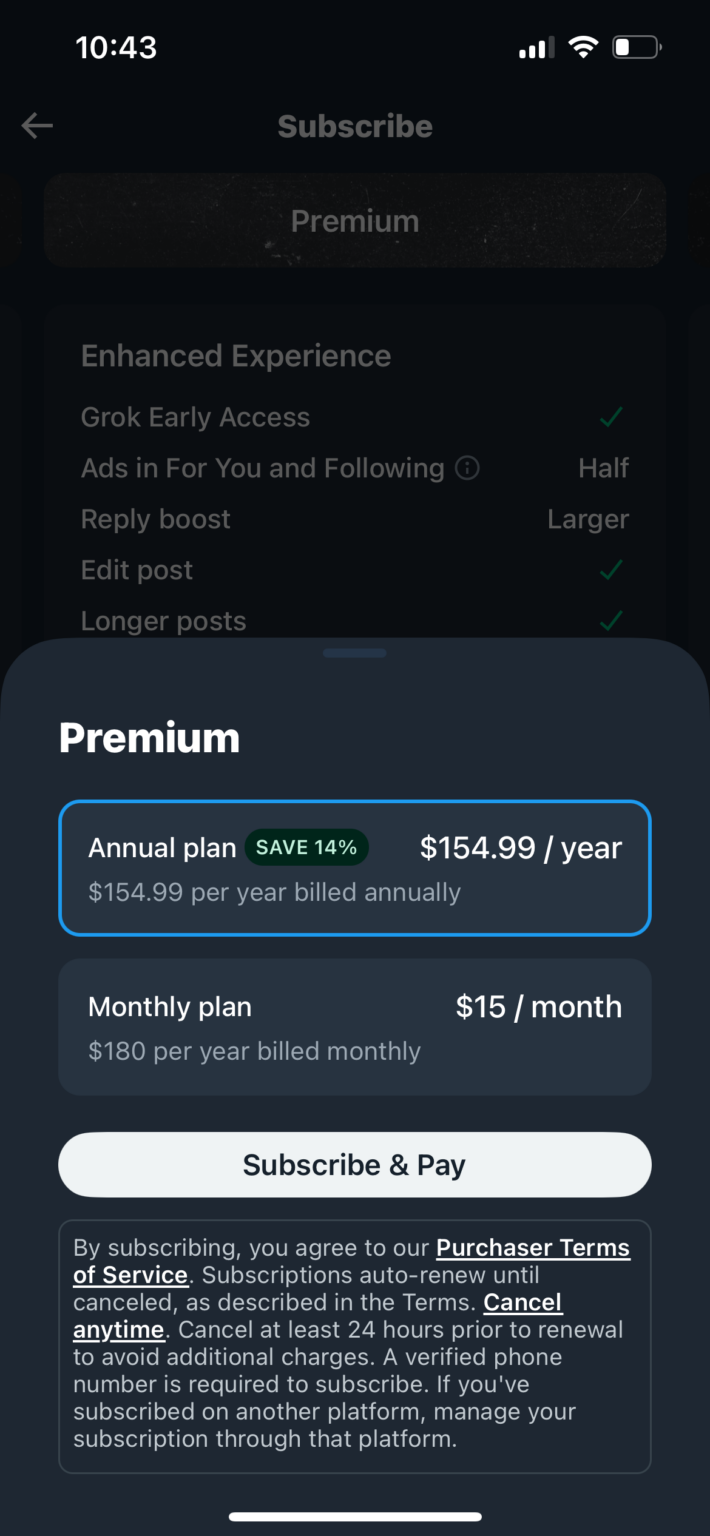
Task: Click the green checkmark beside Grok Early Access
Action: pos(610,416)
